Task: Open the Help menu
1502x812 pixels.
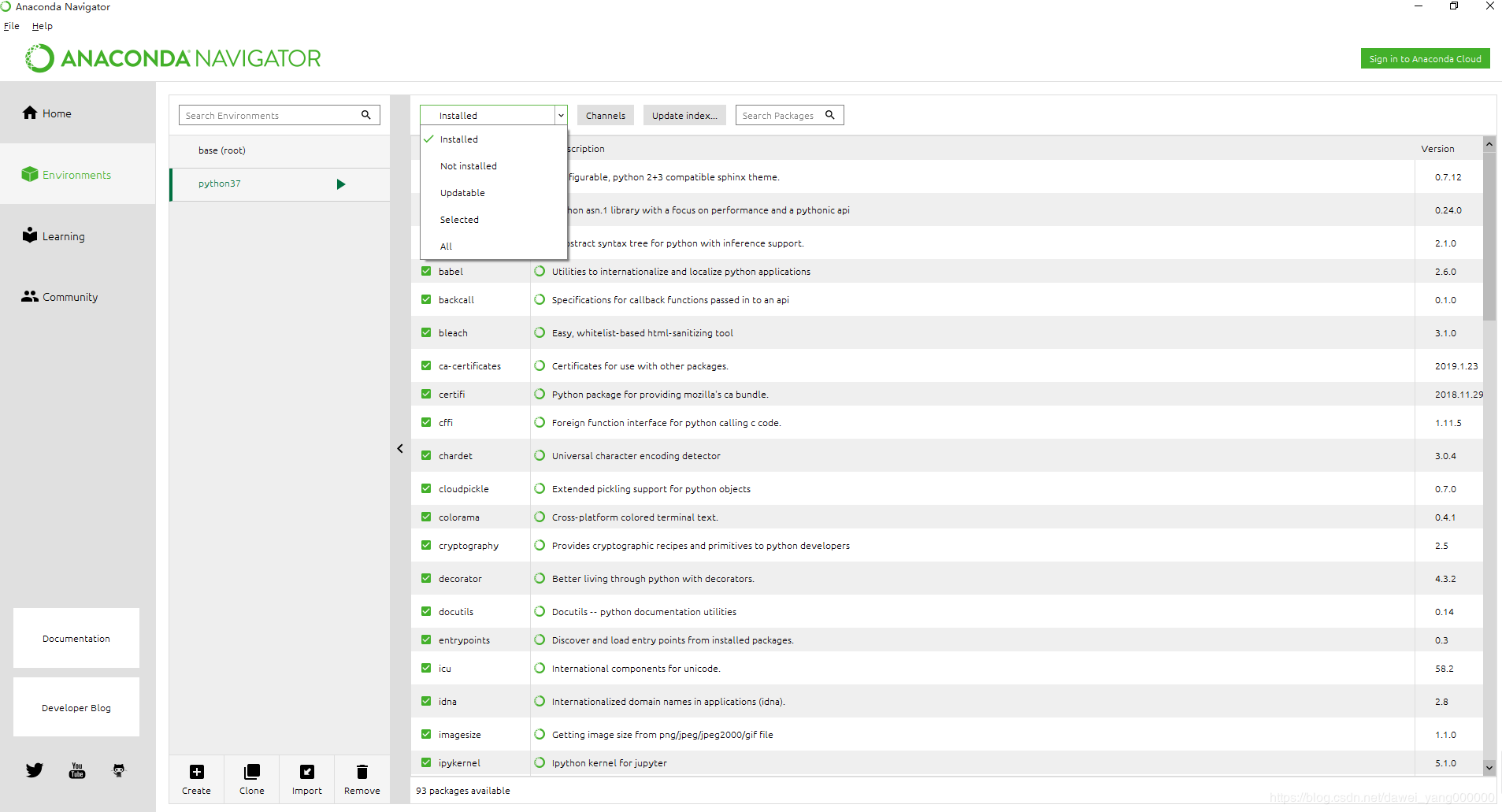Action: (x=43, y=26)
